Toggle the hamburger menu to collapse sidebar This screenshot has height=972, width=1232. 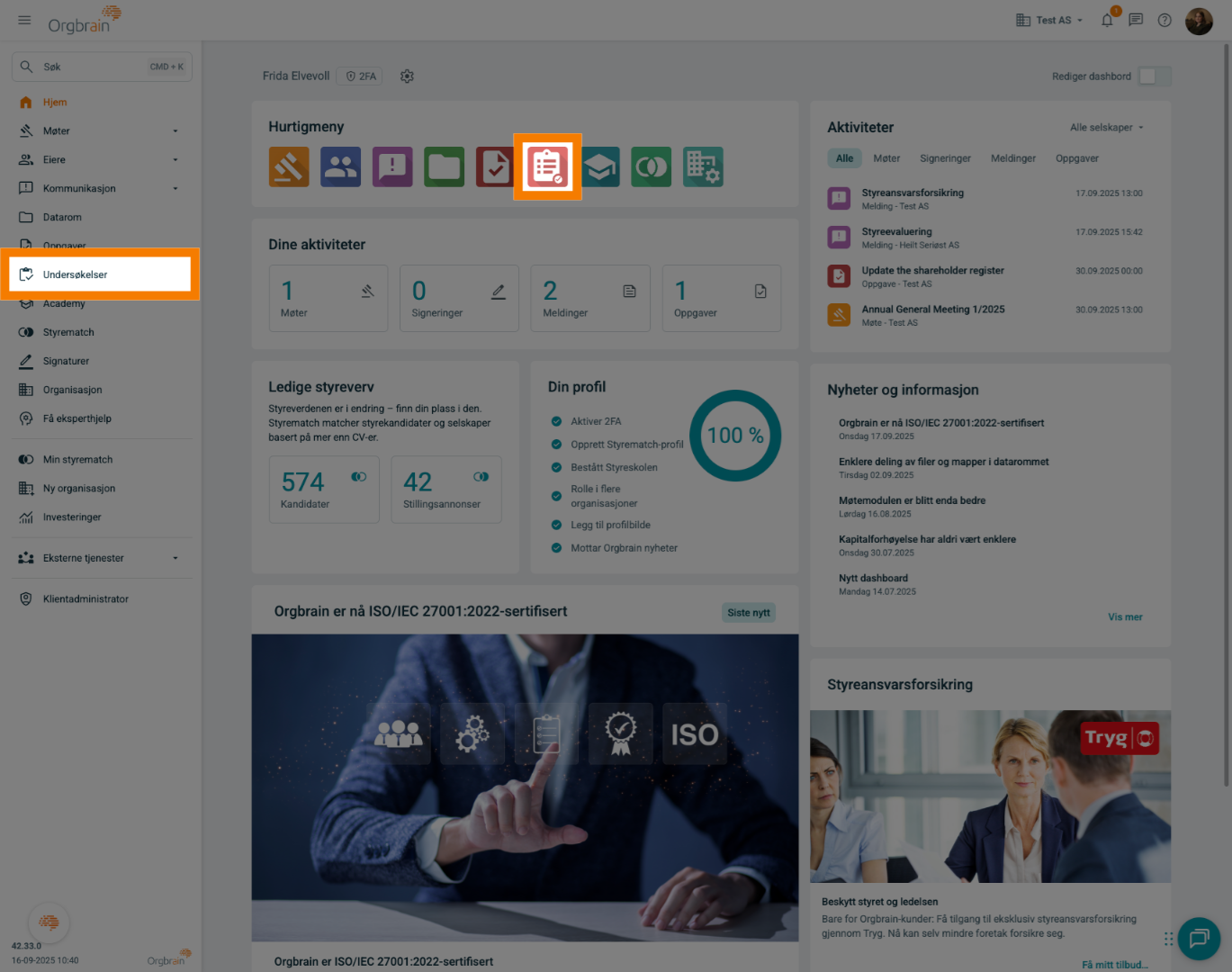[x=24, y=20]
